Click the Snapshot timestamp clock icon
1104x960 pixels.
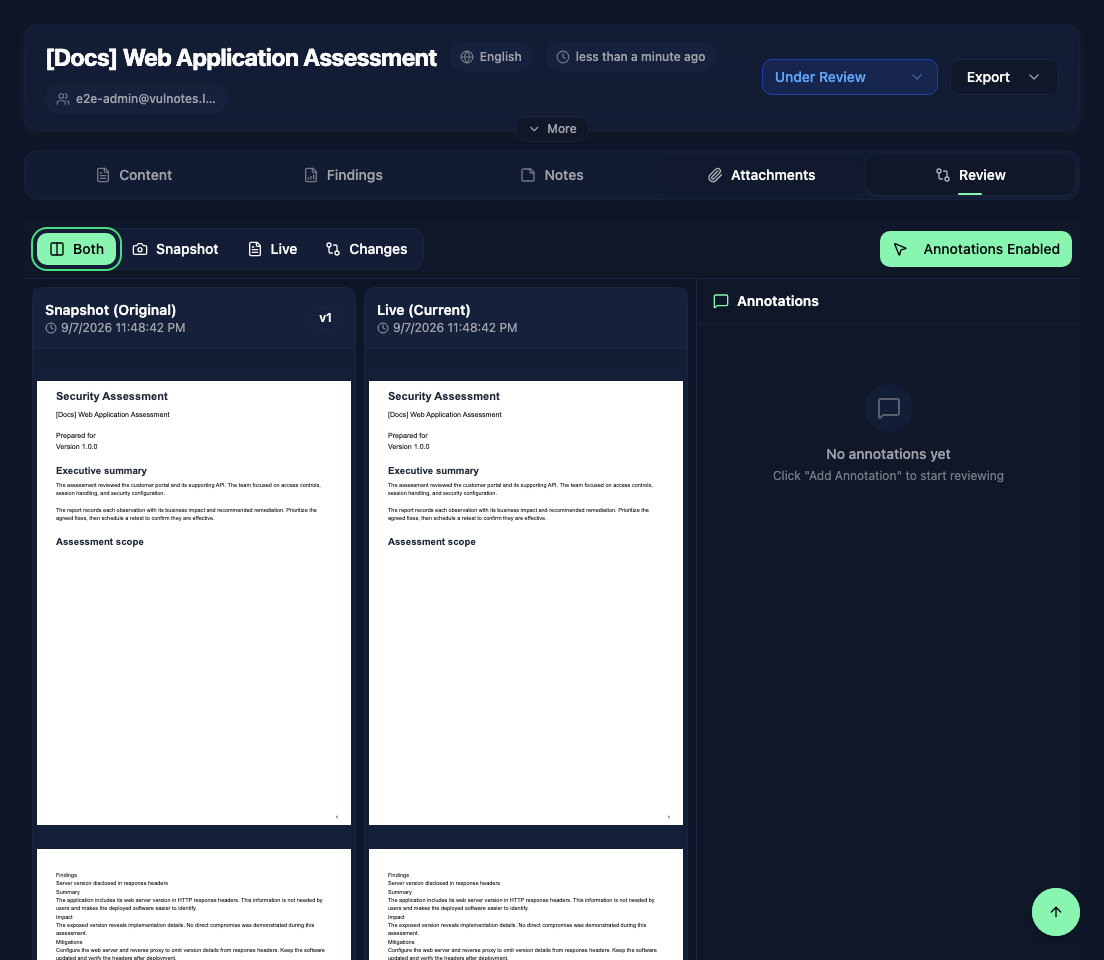[x=51, y=328]
